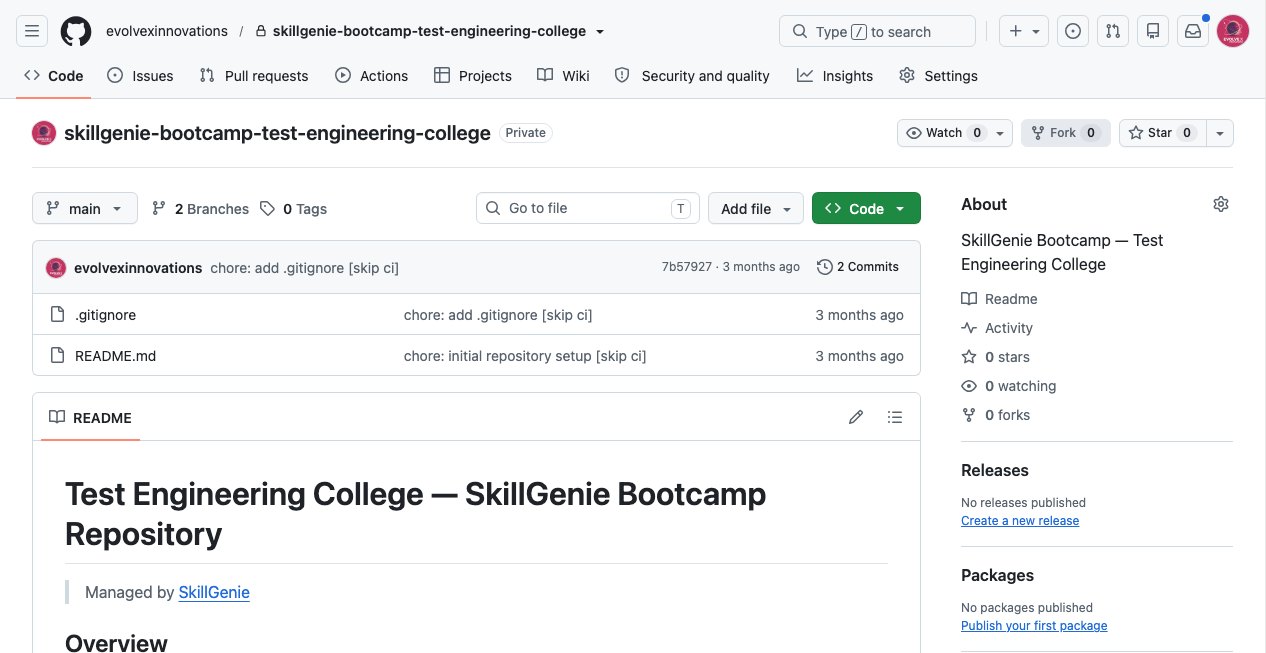Fork this repository with the Fork button
This screenshot has height=653, width=1266.
click(x=1065, y=133)
